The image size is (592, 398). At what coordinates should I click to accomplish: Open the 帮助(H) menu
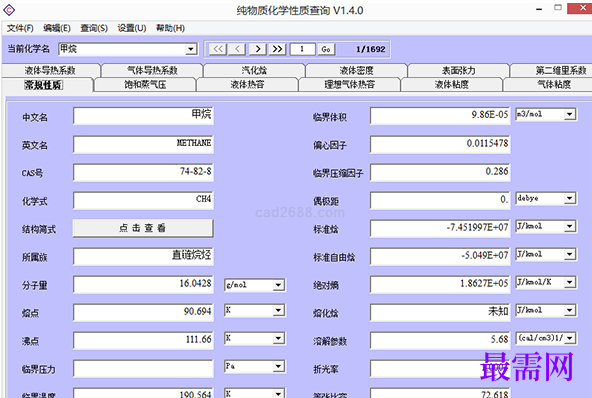[170, 28]
